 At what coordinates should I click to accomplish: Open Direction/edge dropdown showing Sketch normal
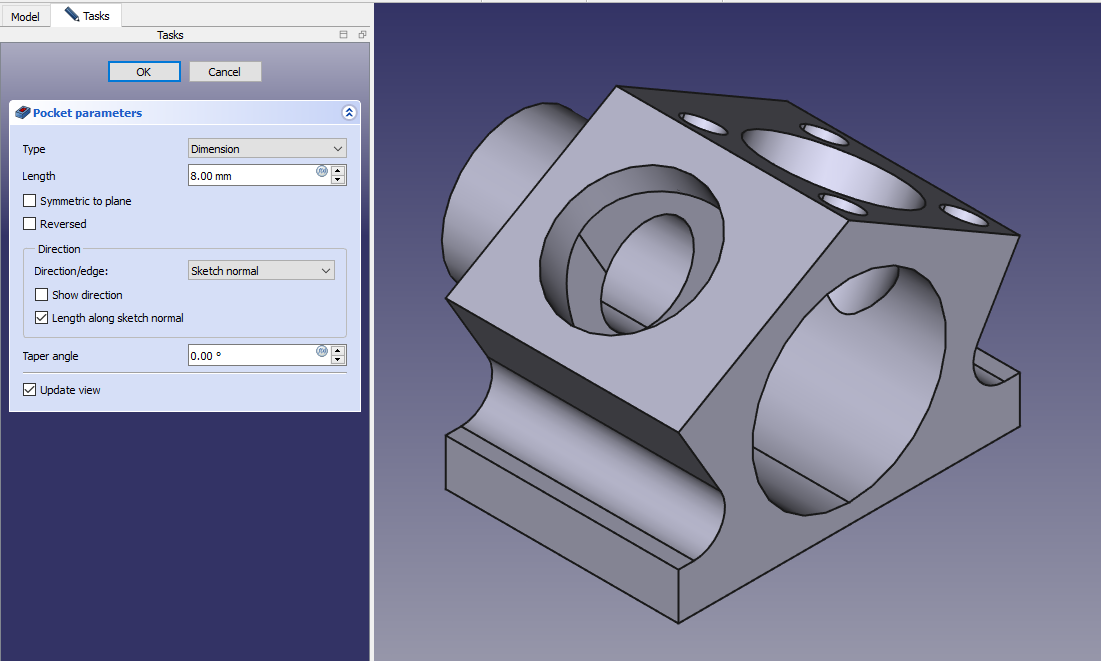click(x=261, y=271)
